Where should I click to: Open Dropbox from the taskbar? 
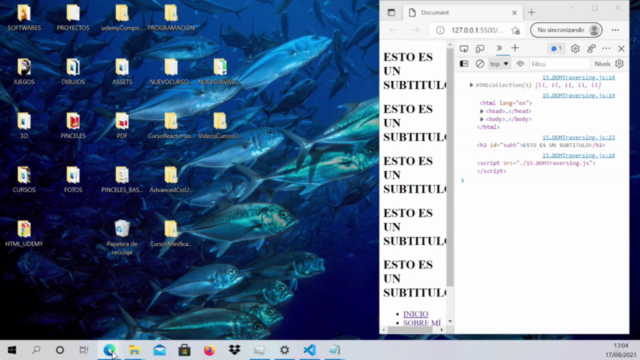234,350
